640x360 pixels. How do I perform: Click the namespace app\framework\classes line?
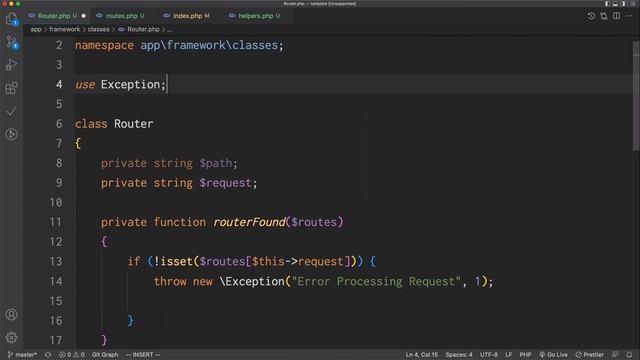point(179,45)
